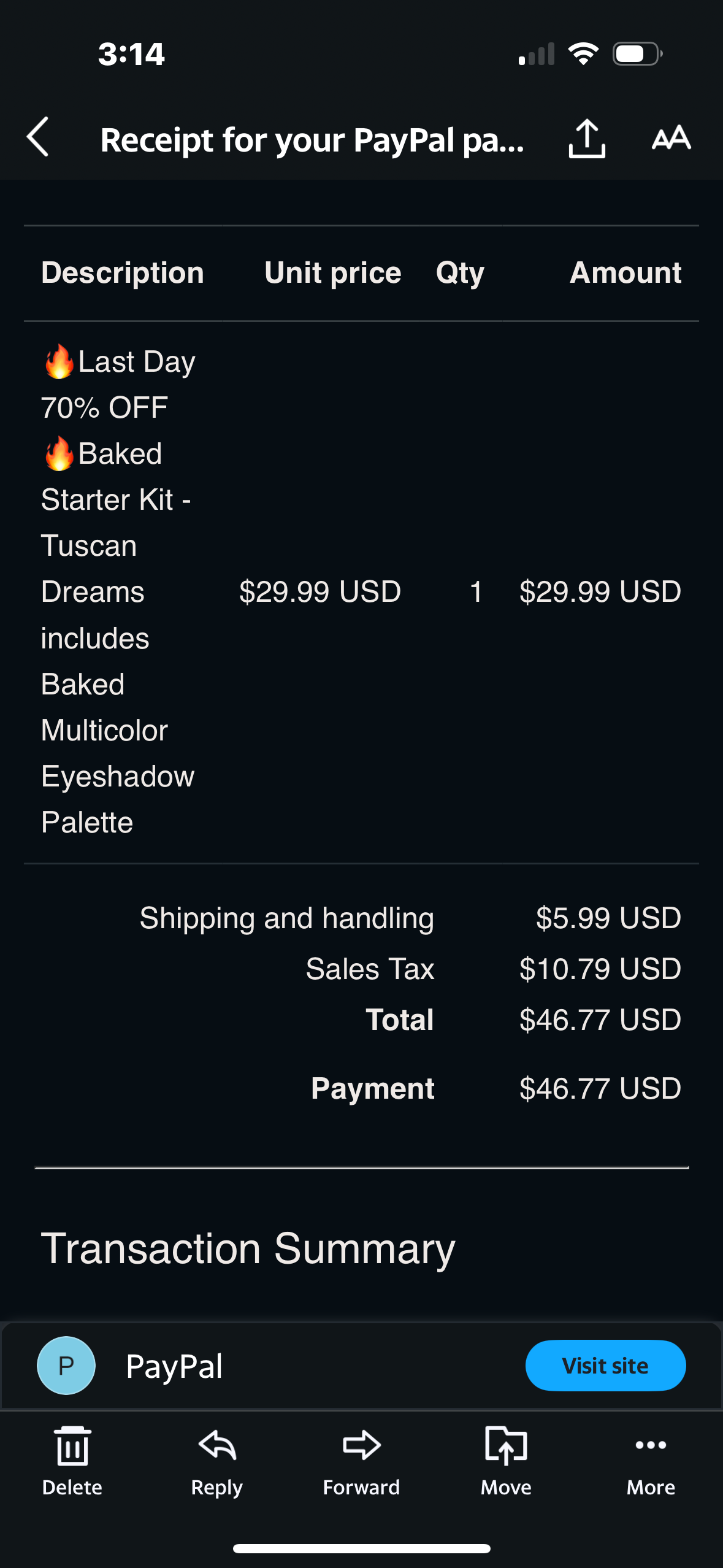Image resolution: width=723 pixels, height=1568 pixels.
Task: Tap the Sales Tax amount
Action: click(600, 969)
